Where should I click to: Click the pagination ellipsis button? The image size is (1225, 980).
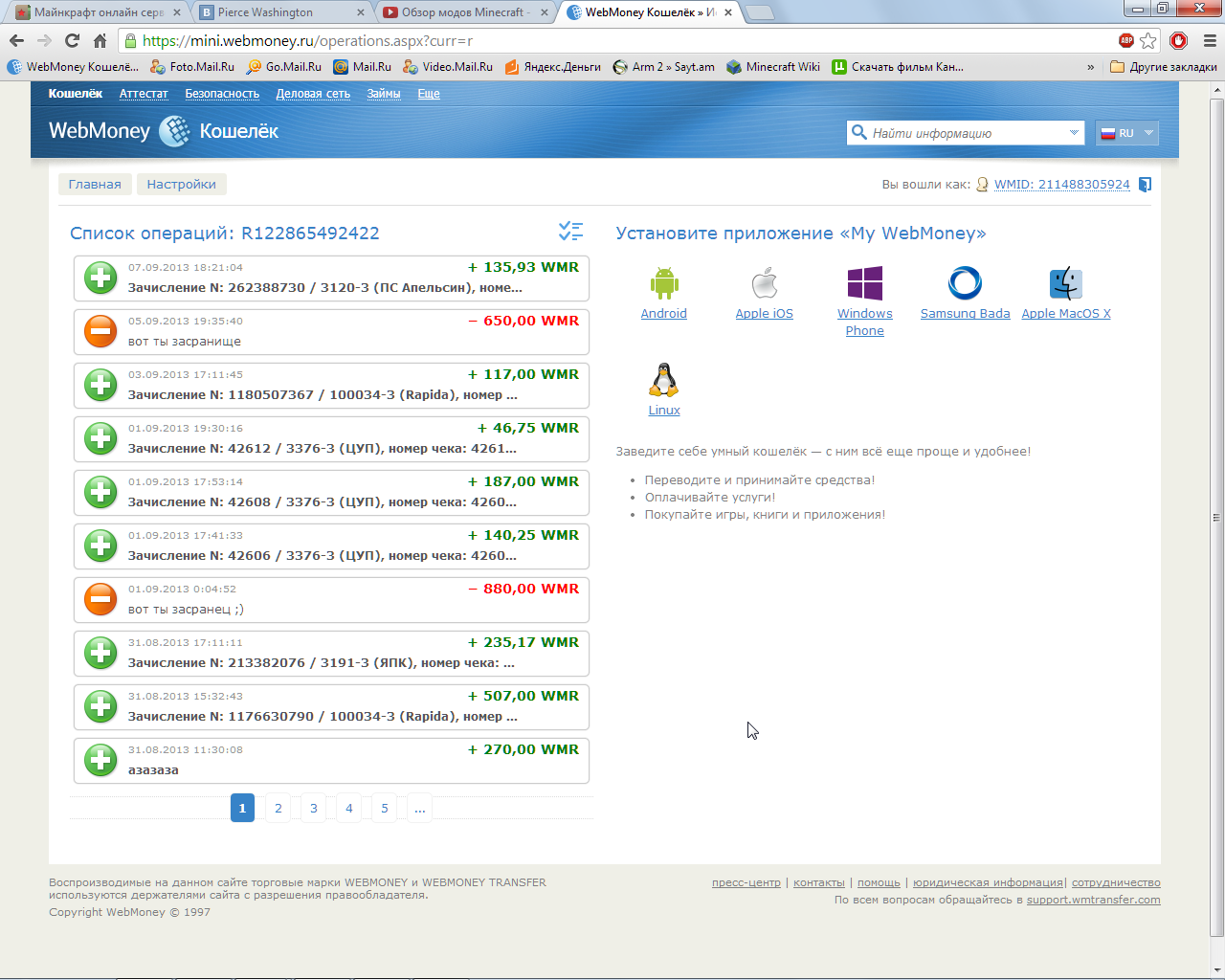[420, 808]
